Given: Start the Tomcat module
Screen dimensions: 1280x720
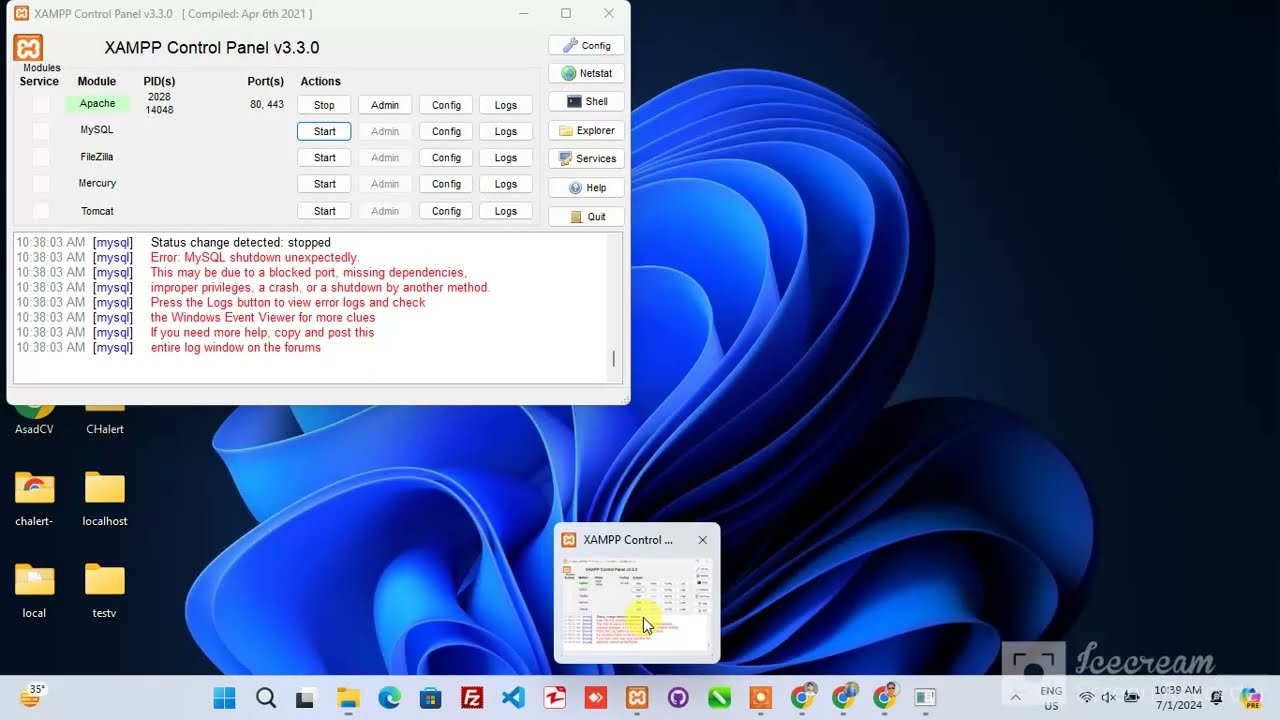Looking at the screenshot, I should pyautogui.click(x=324, y=211).
